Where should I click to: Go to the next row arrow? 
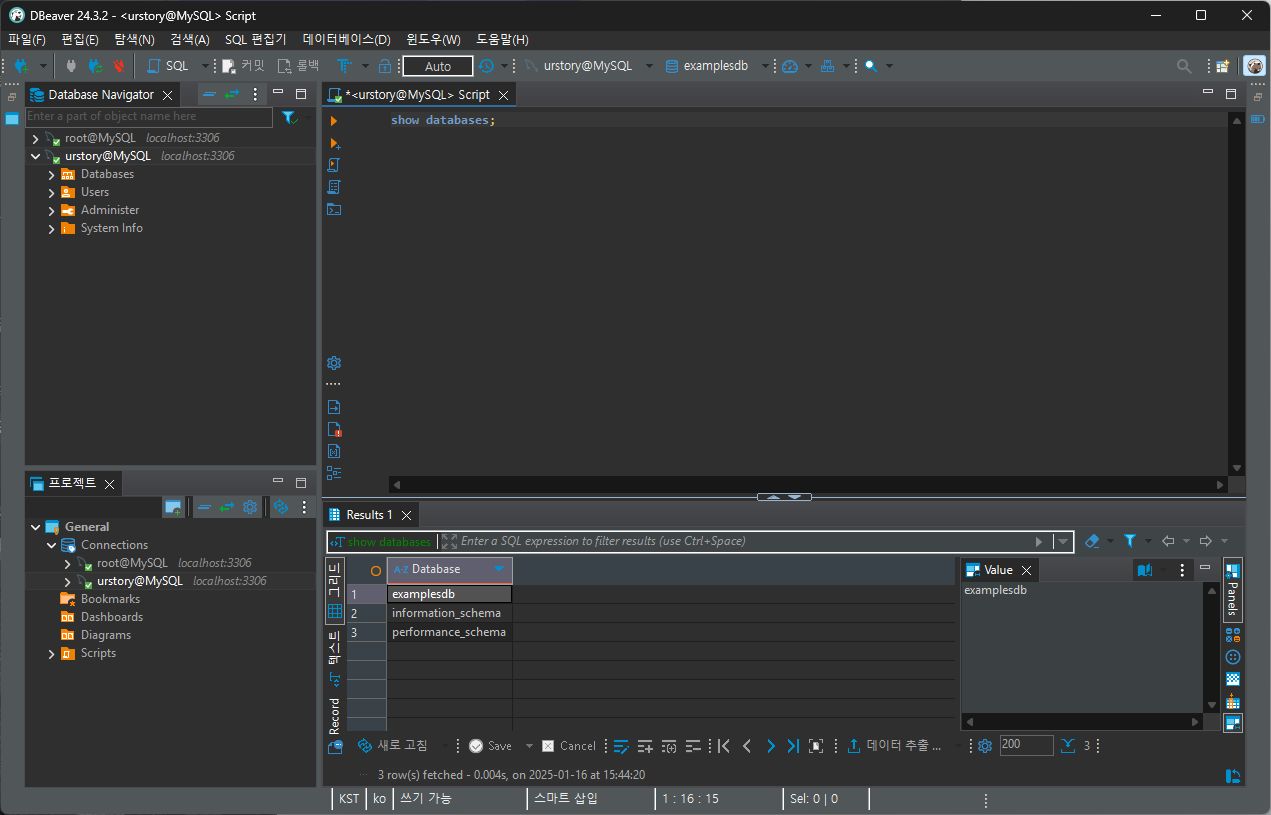[770, 746]
